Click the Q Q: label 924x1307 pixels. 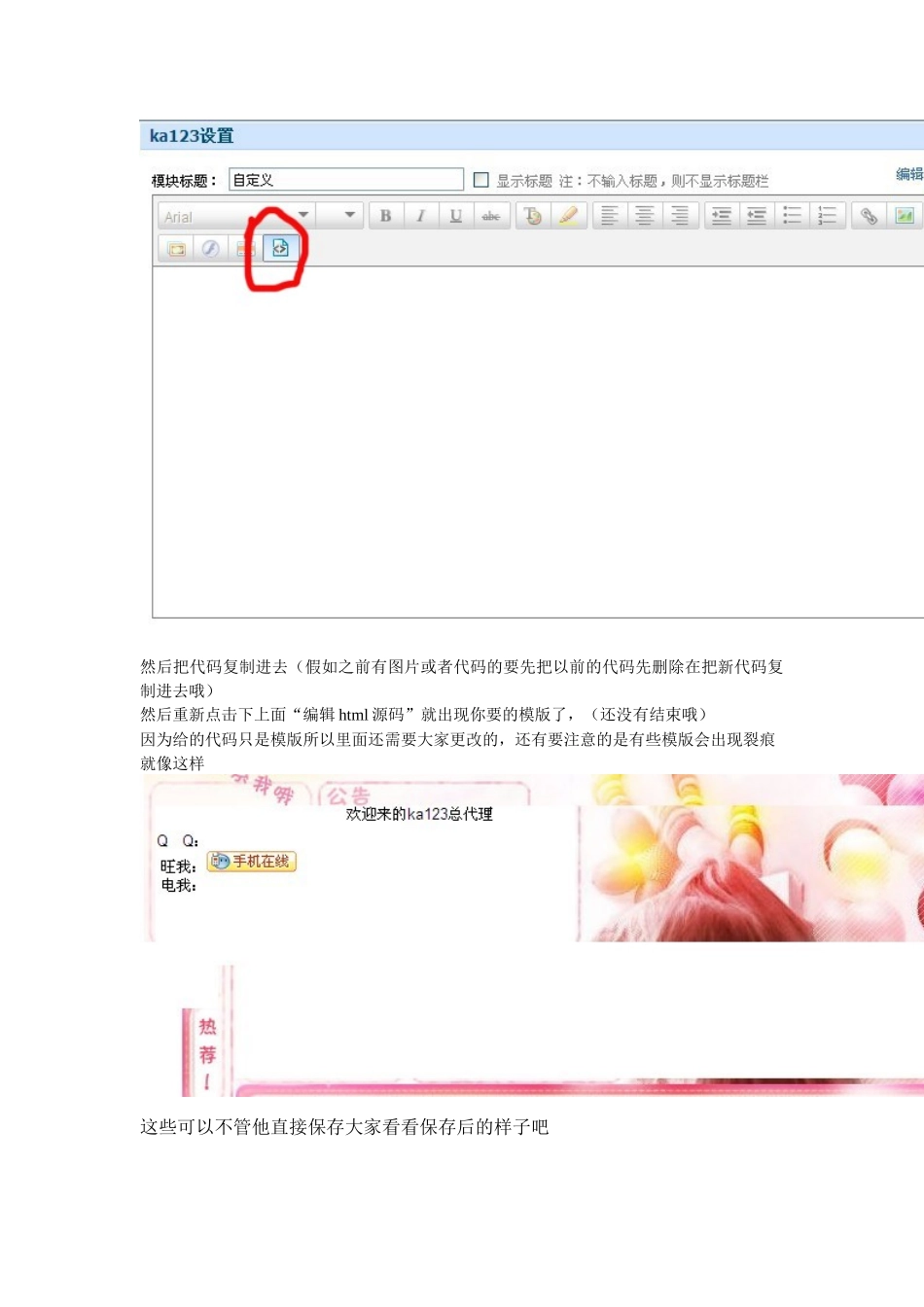coord(178,841)
